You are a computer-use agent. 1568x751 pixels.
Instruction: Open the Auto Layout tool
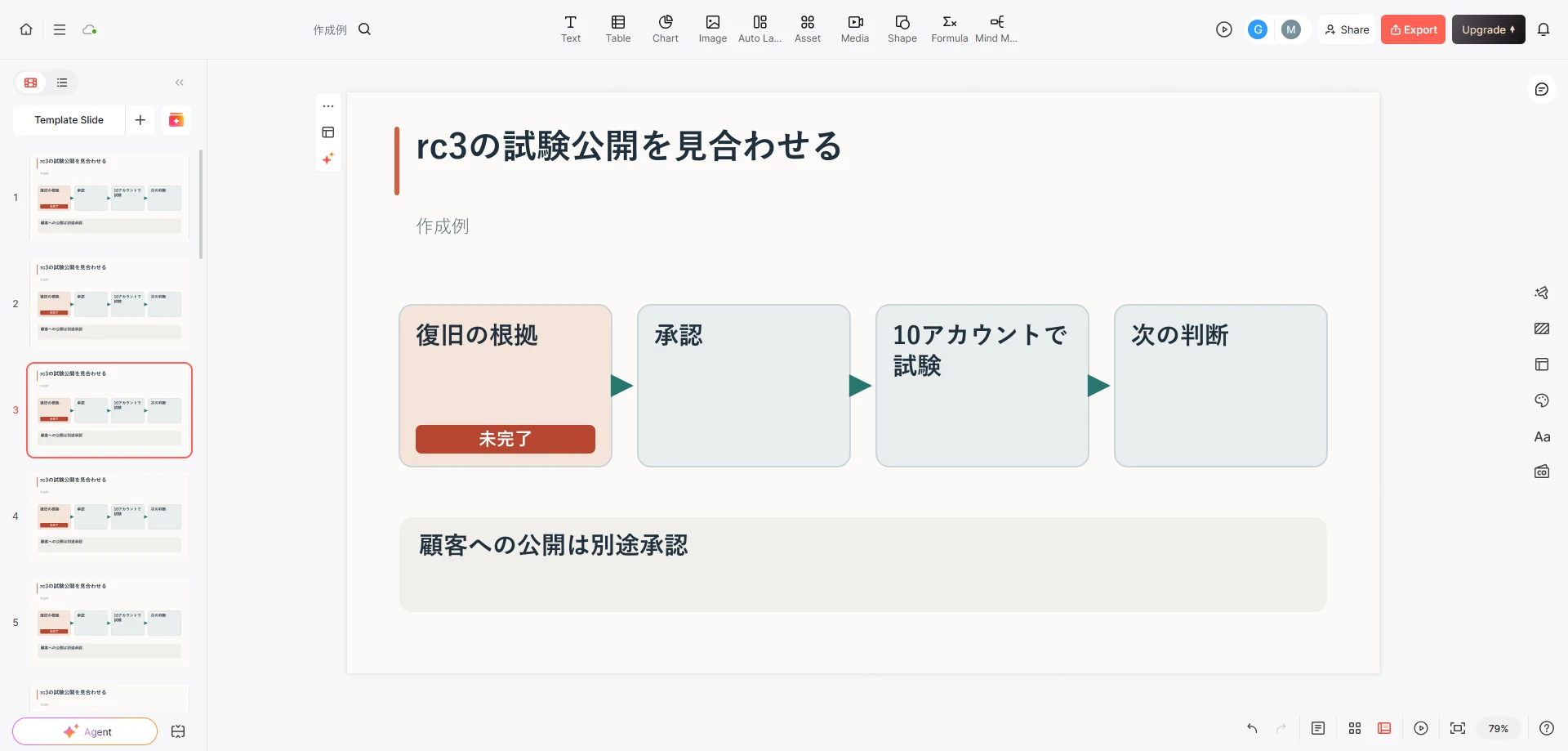[760, 29]
